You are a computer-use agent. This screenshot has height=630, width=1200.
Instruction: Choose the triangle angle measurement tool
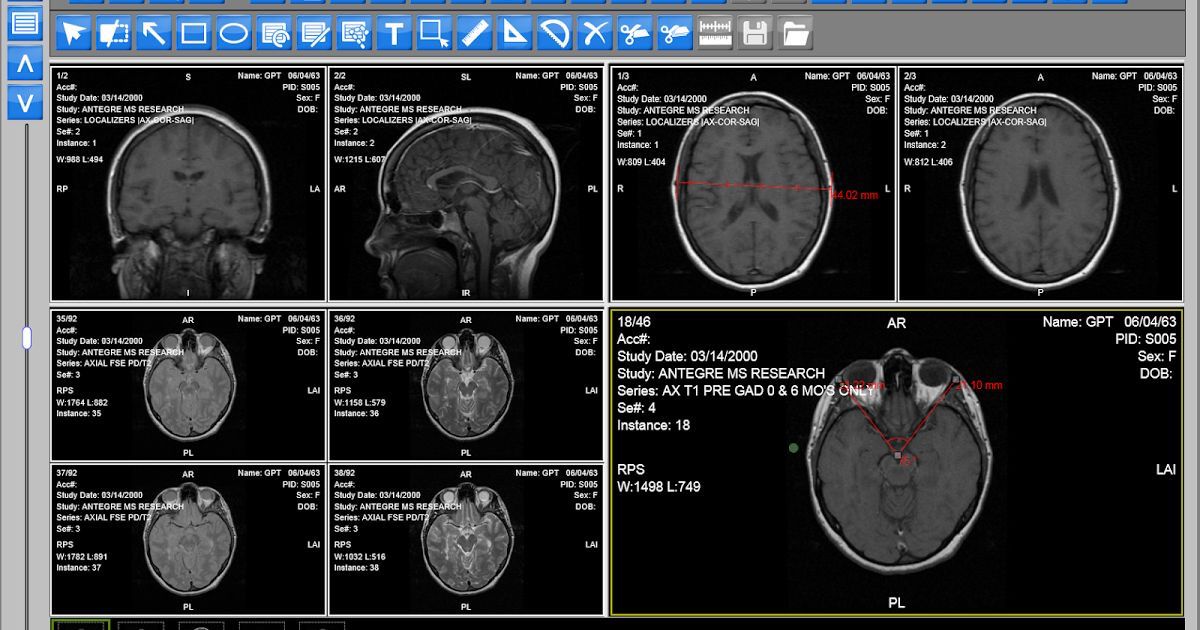pyautogui.click(x=514, y=34)
